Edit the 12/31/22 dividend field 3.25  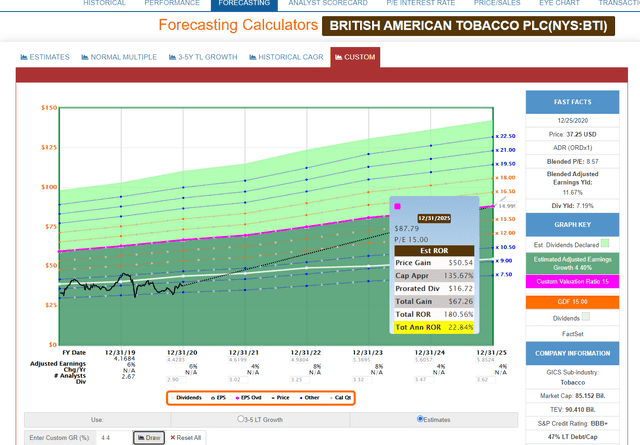[300, 380]
